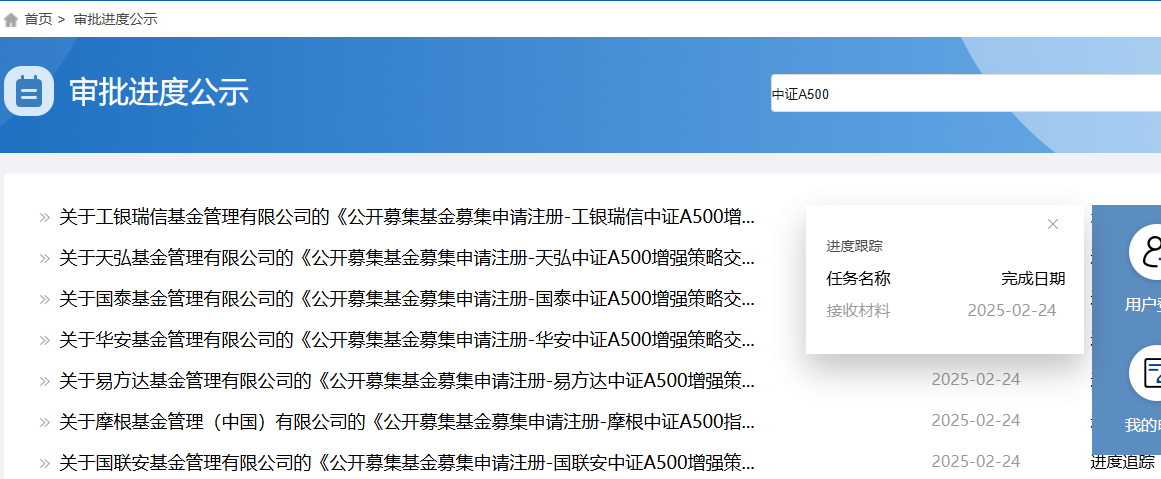Click the arrow bullet before 国泰基金 row

44,300
